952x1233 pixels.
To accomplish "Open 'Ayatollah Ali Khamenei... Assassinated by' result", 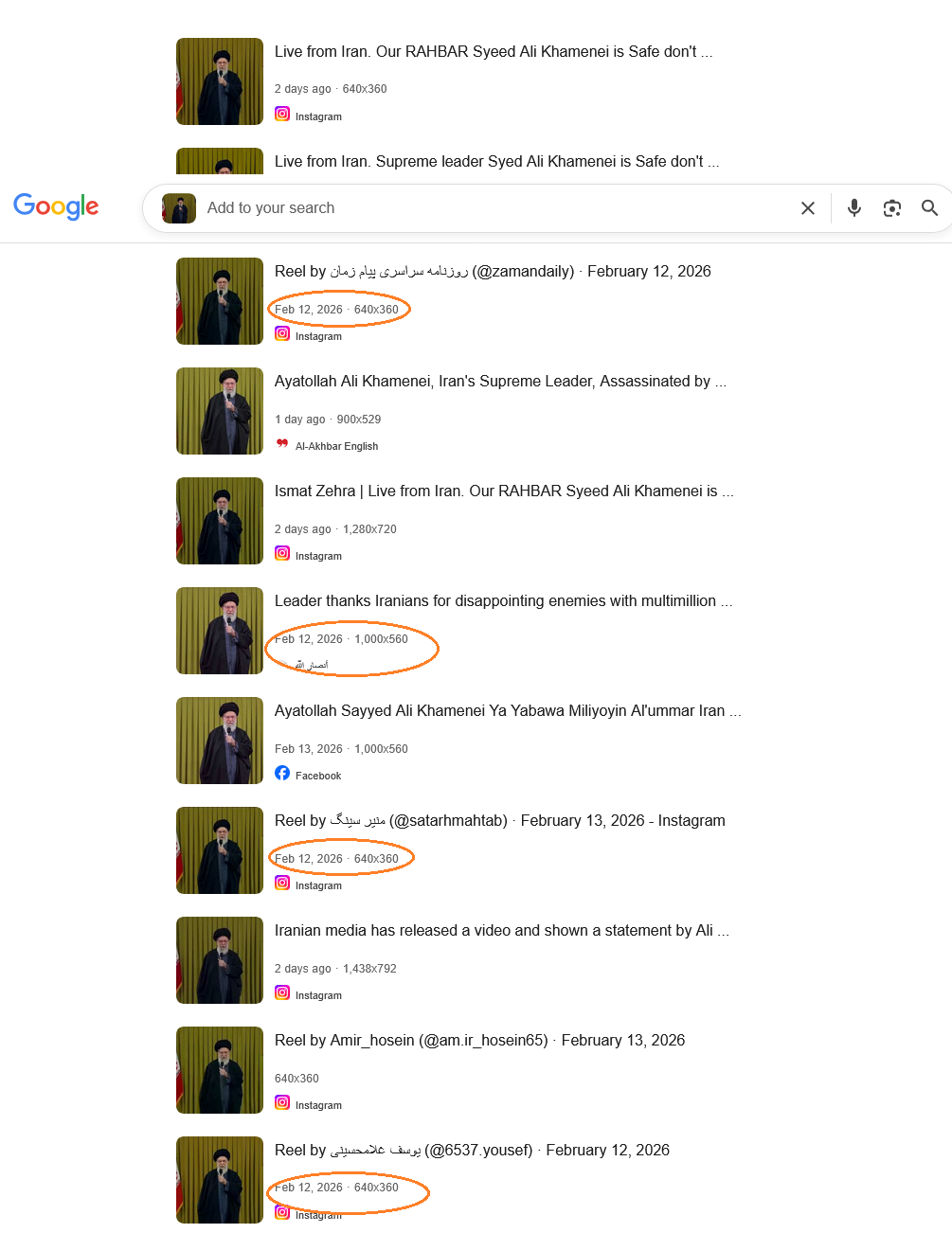I will [x=500, y=382].
